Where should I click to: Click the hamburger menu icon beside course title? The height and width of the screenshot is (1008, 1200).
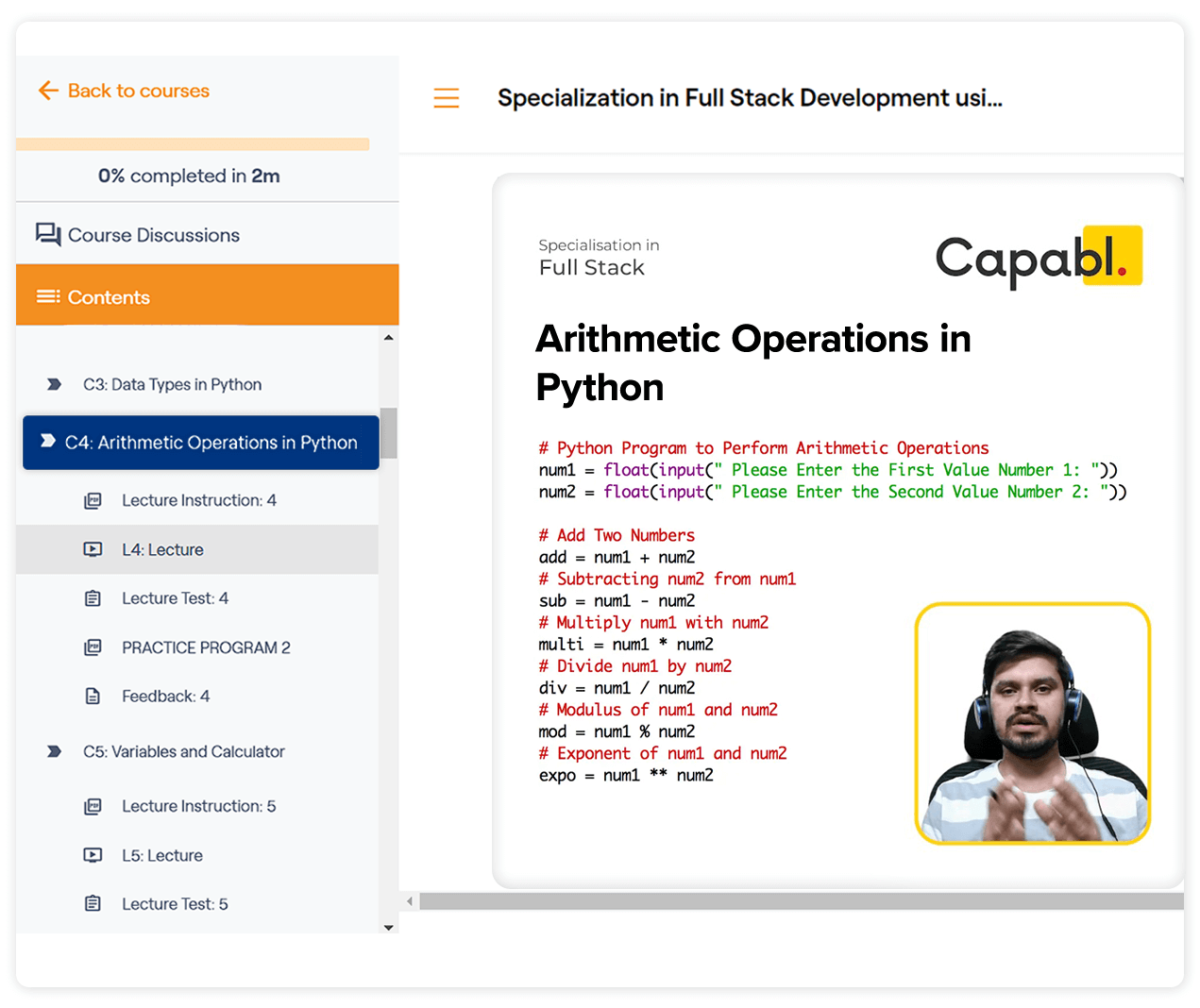coord(446,98)
